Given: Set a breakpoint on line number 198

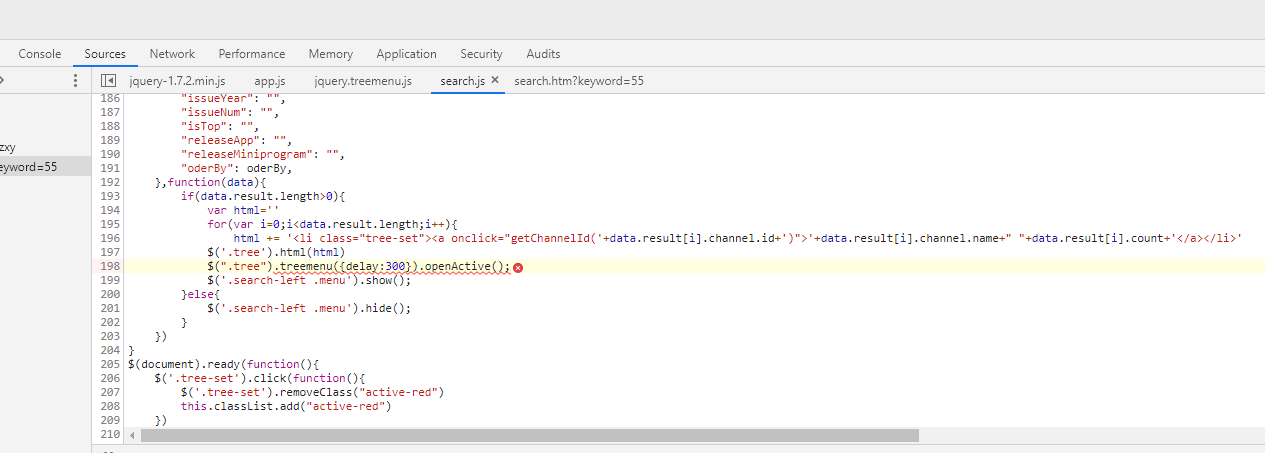Looking at the screenshot, I should (110, 267).
